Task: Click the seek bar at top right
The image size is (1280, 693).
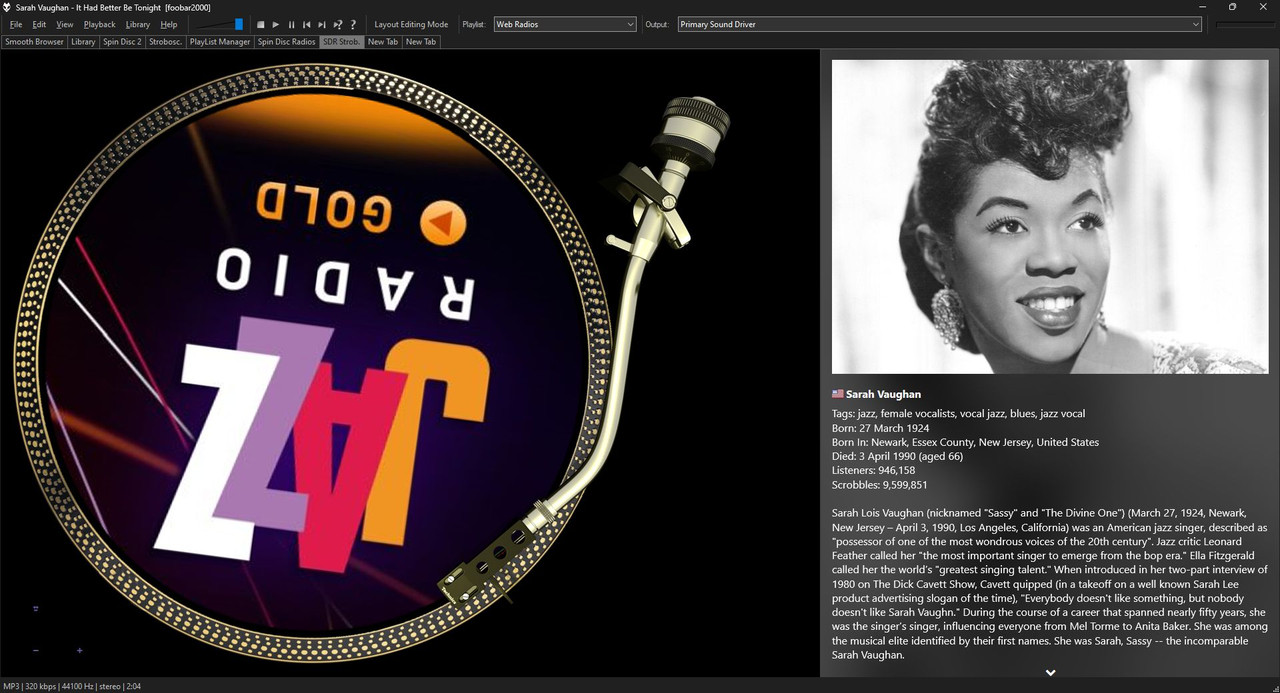Action: (1245, 24)
